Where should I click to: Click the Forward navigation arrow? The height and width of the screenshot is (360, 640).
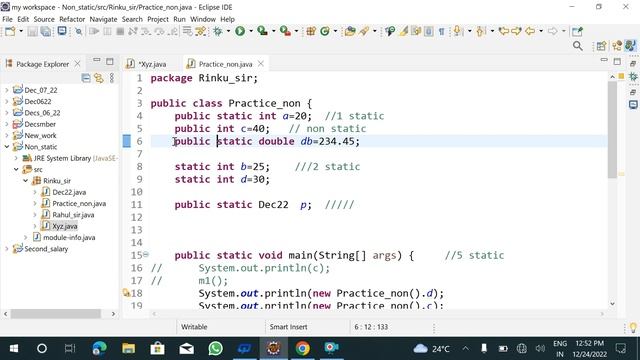click(552, 31)
